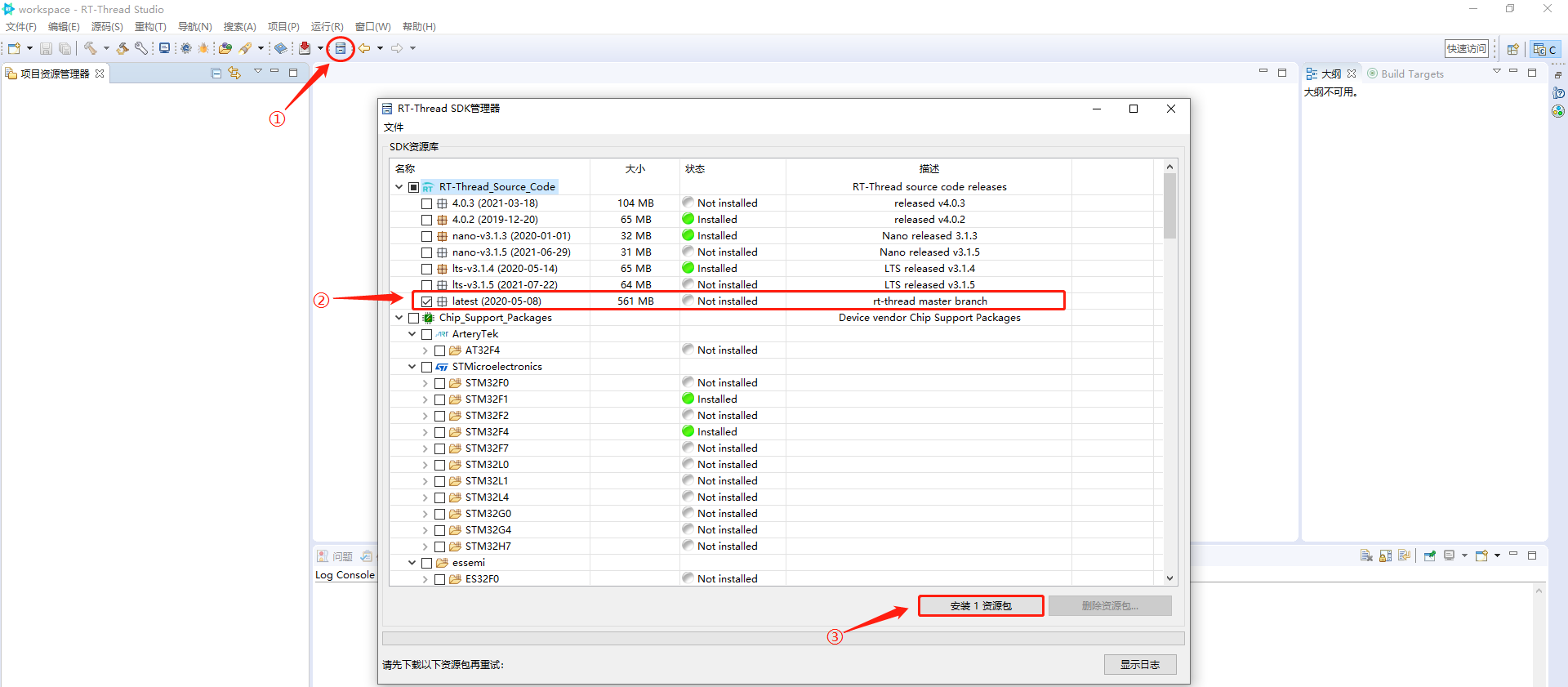Click the red download arrow icon
1568x687 pixels.
tap(305, 49)
